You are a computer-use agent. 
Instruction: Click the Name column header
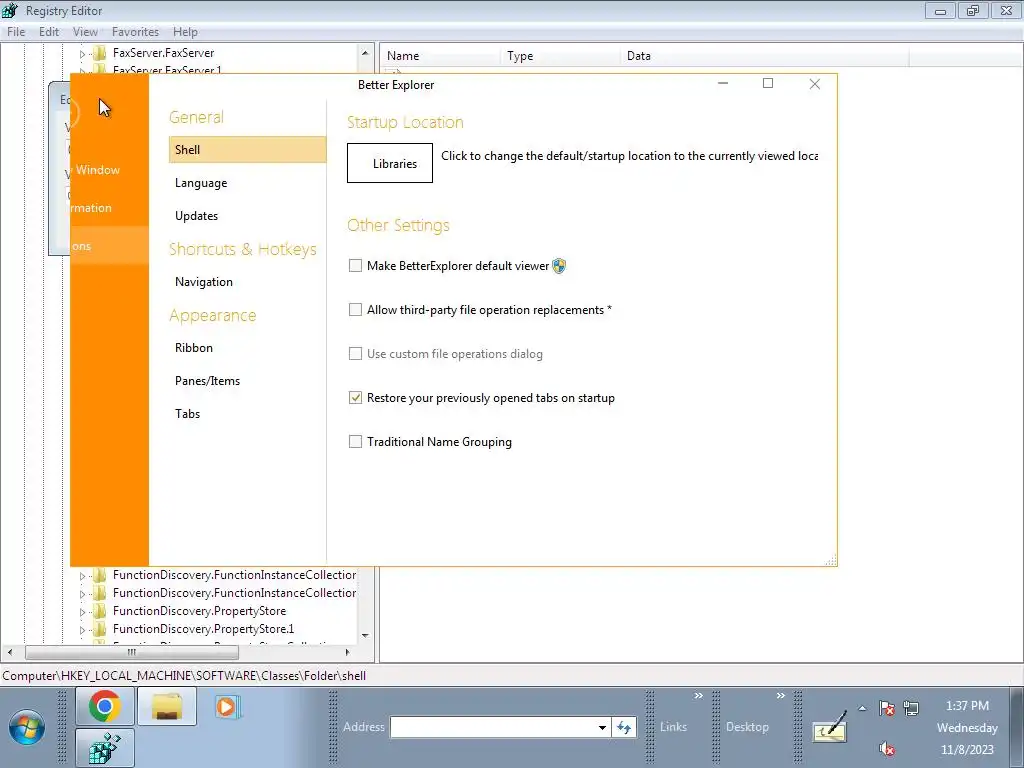pos(440,56)
